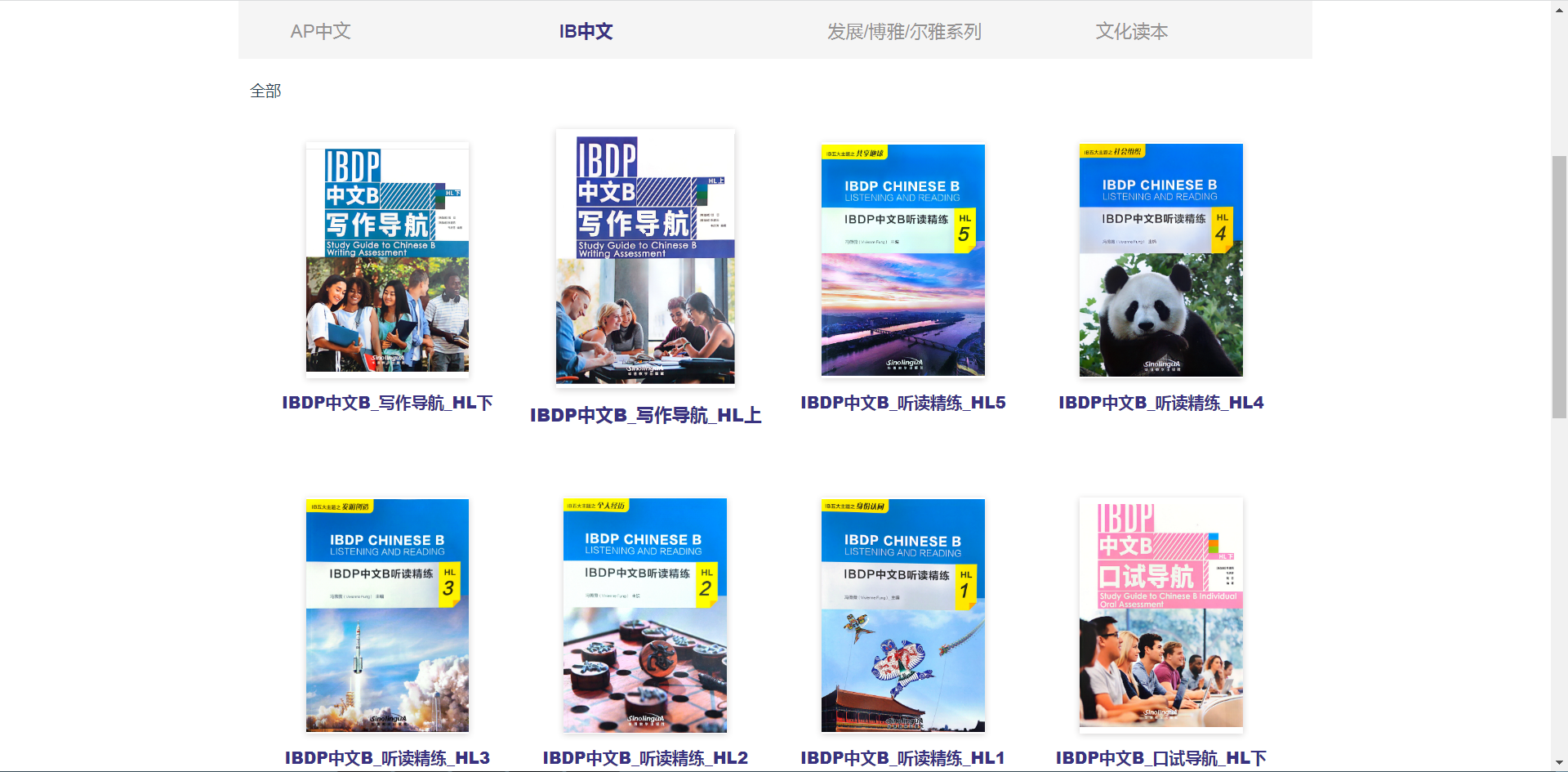Click the kites cover for HL1

click(x=902, y=614)
